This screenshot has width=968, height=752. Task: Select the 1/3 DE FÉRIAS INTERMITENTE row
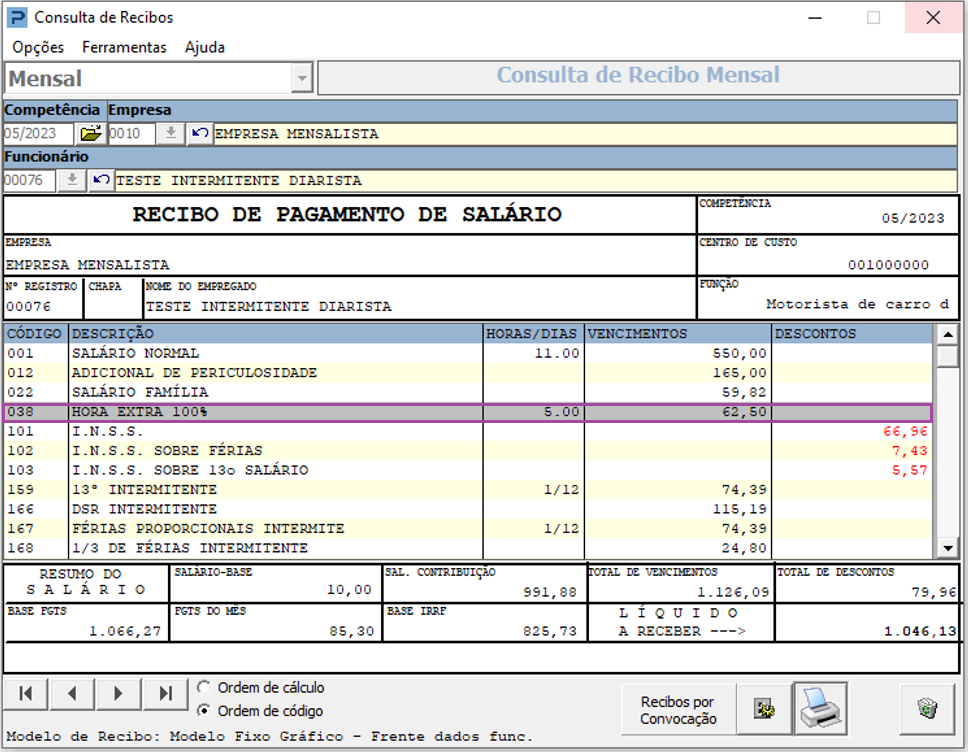[x=468, y=548]
